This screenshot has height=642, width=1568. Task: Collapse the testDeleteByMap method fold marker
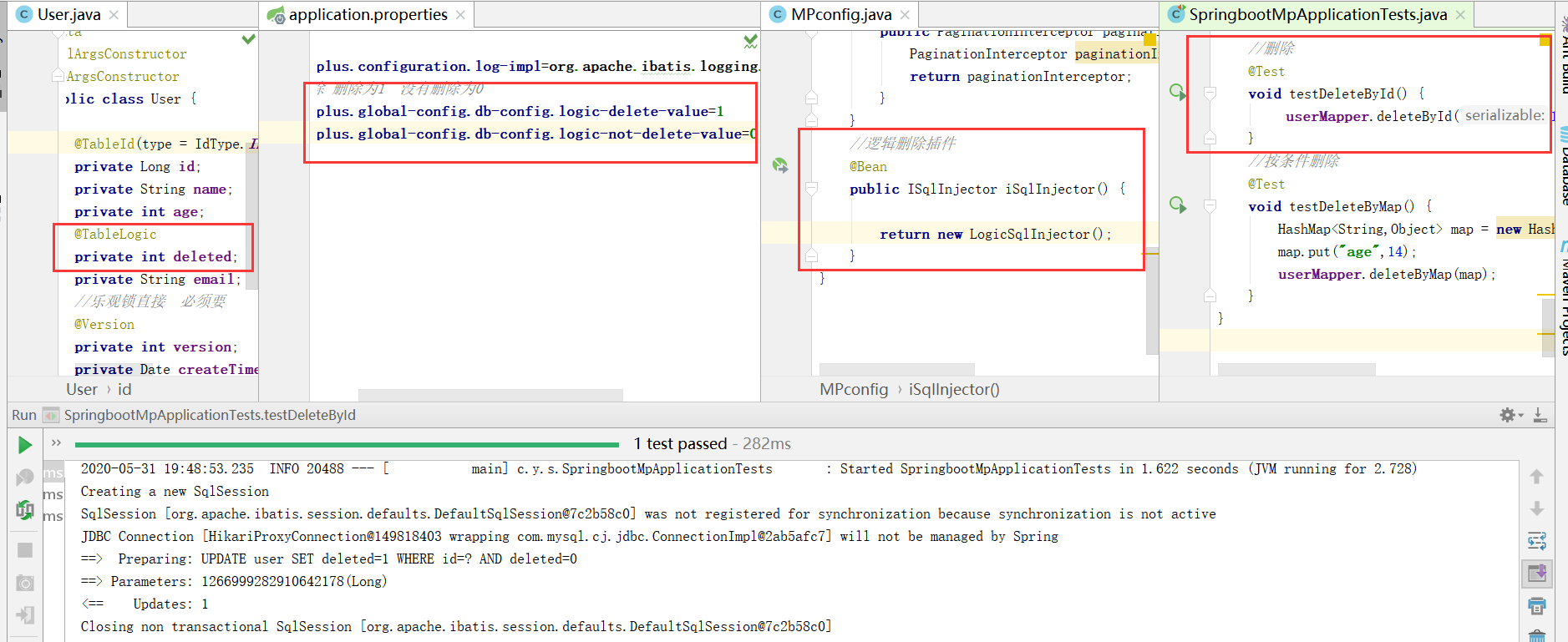click(x=1210, y=206)
